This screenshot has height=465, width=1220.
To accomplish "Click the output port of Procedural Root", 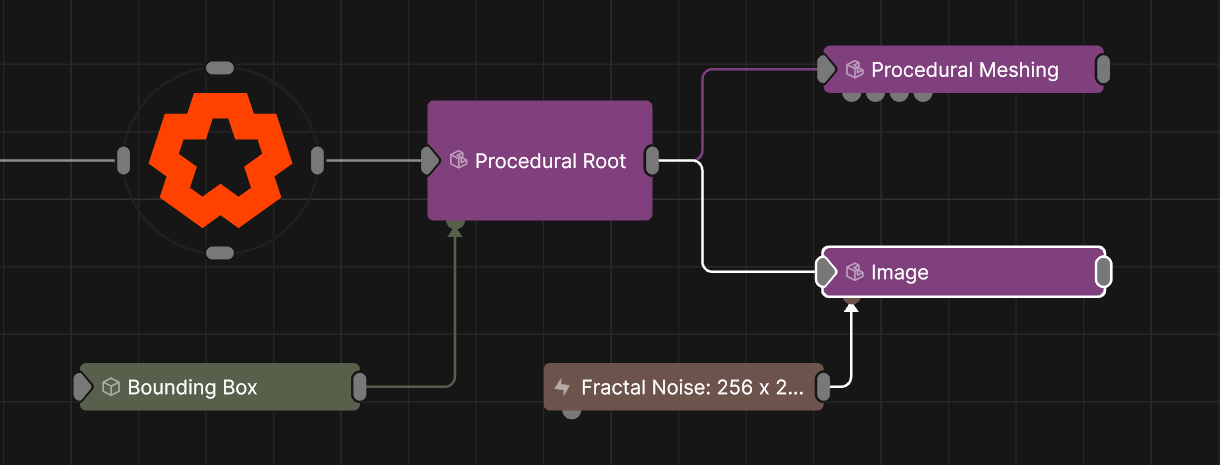I will click(652, 160).
